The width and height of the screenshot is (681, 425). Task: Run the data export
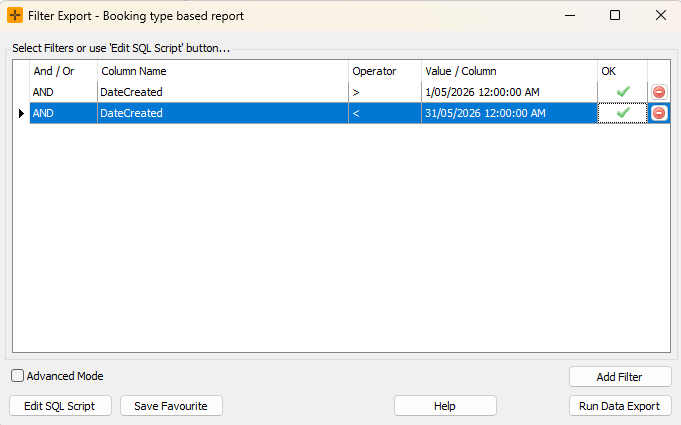[x=620, y=406]
